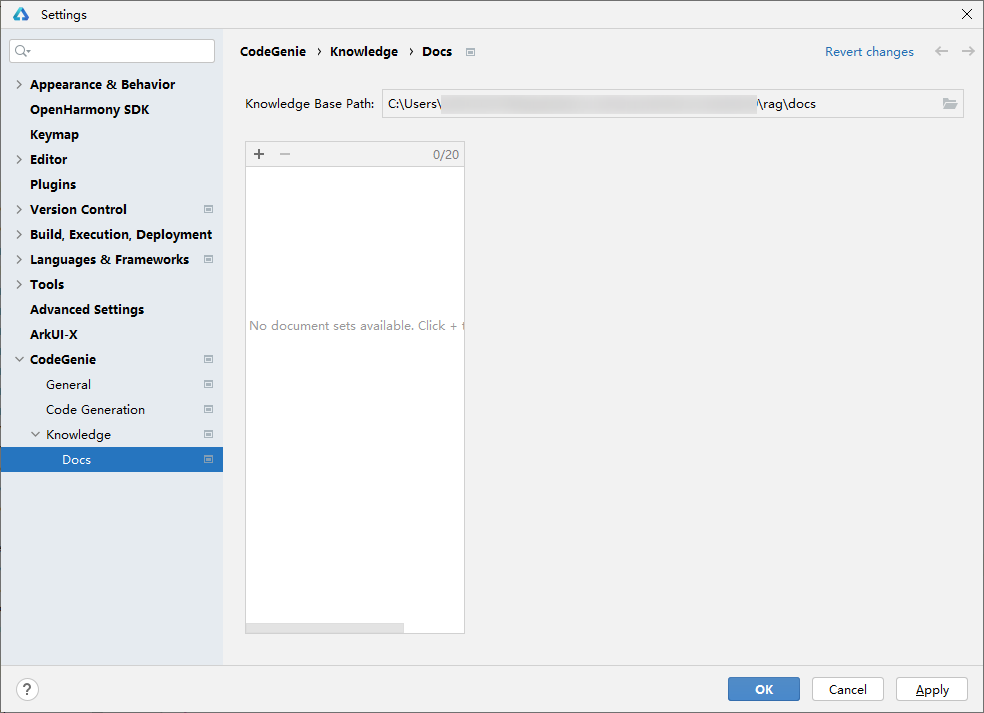Click the project icon on Knowledge row
Screen dimensions: 984x713
208,434
